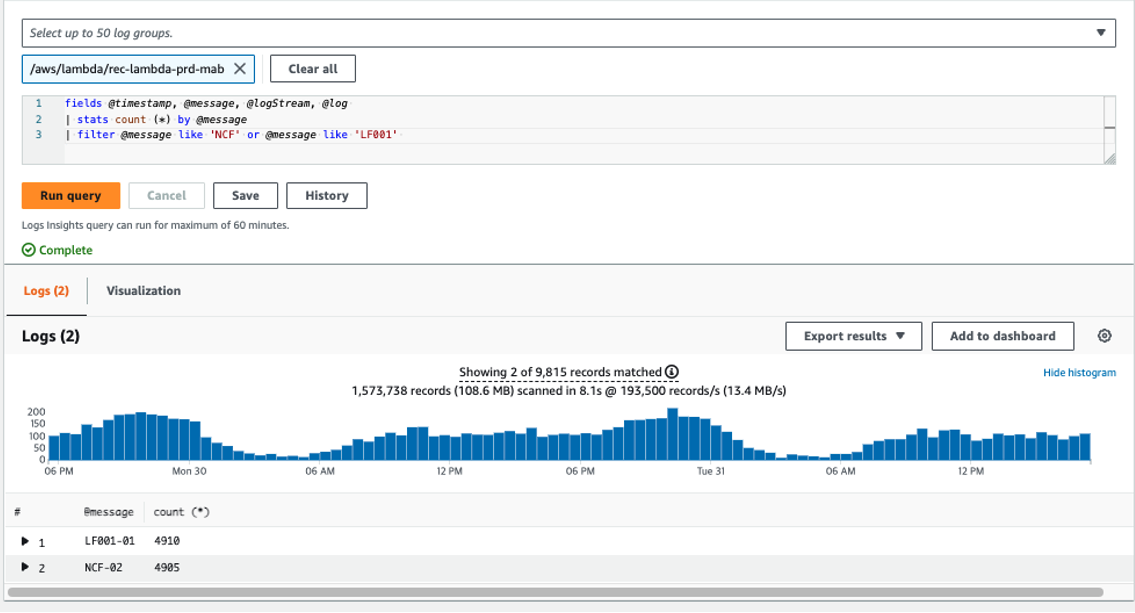This screenshot has height=613, width=1135.
Task: Open the results settings gear icon
Action: (1104, 336)
